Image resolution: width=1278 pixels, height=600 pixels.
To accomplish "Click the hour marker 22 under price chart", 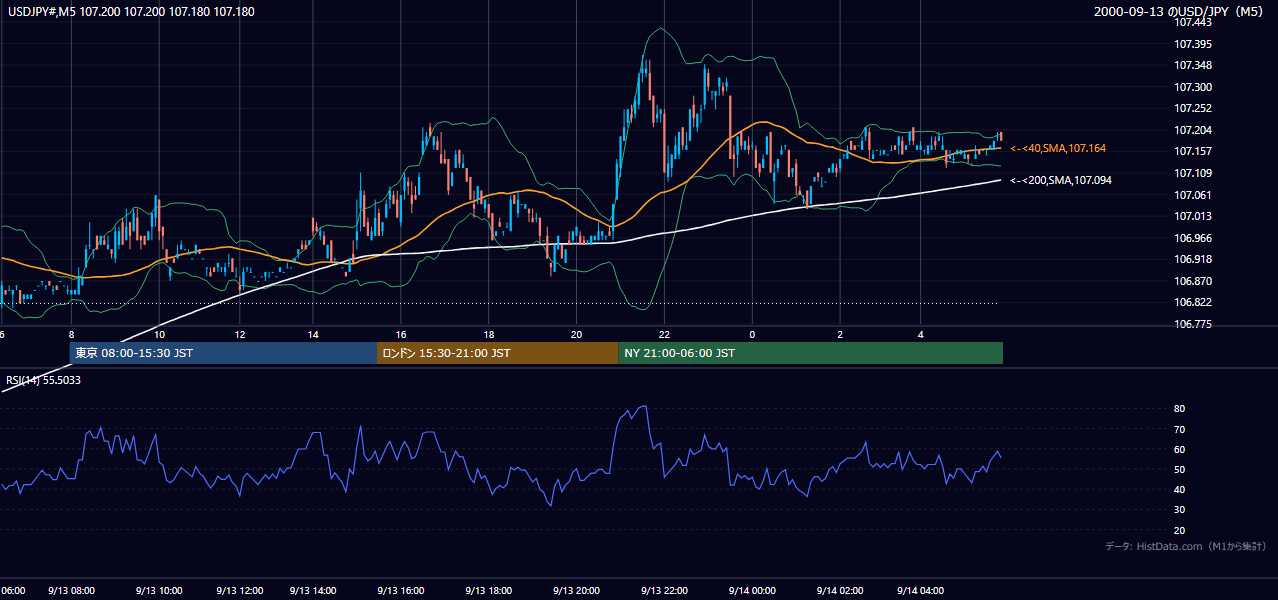I will [x=664, y=334].
